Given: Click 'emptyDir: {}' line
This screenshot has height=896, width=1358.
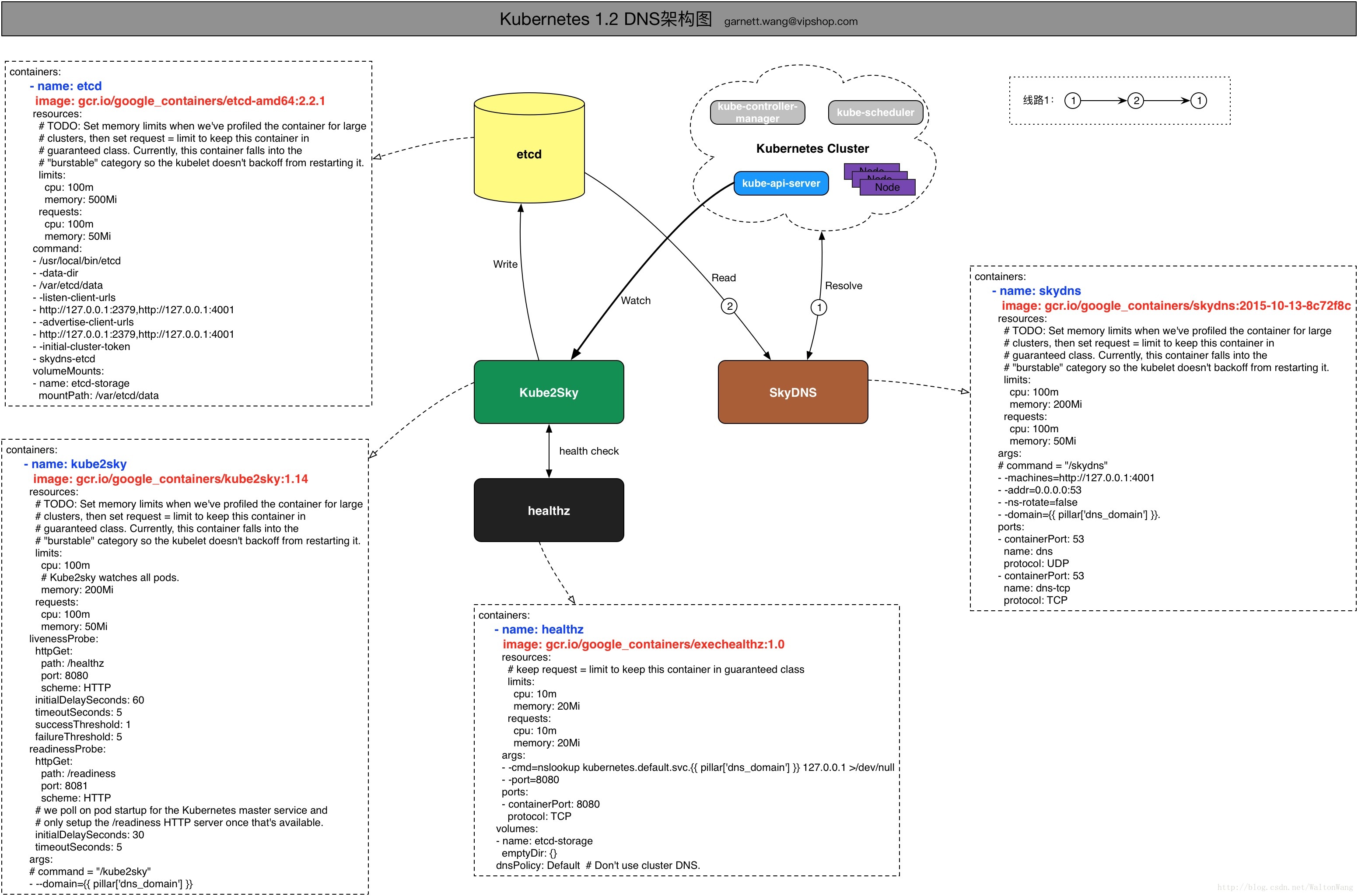Looking at the screenshot, I should pyautogui.click(x=529, y=854).
